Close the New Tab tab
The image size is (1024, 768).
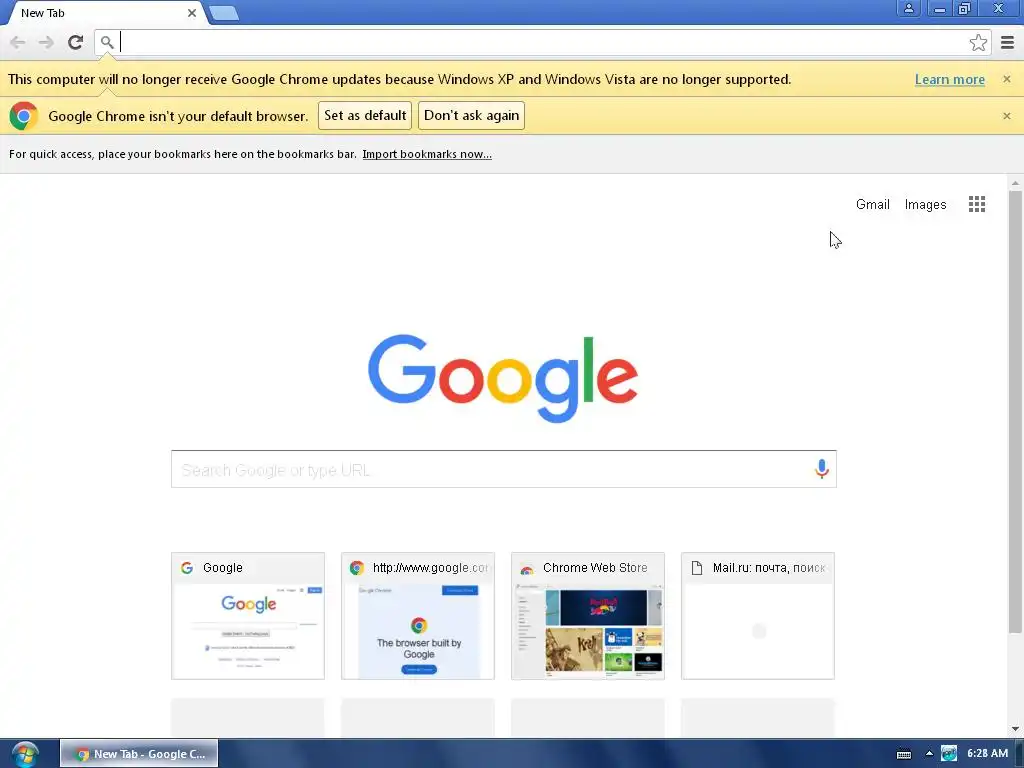[x=192, y=13]
